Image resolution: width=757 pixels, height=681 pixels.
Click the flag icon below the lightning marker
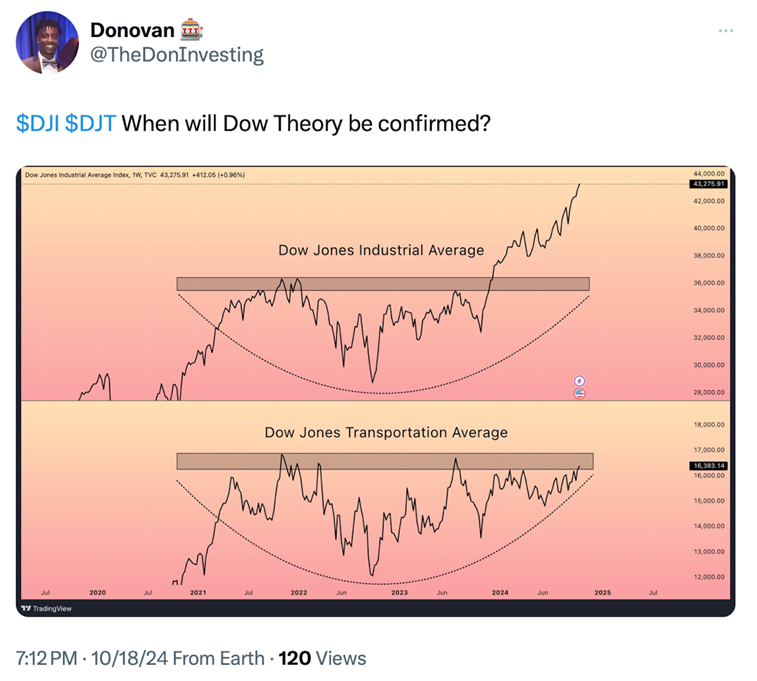(580, 393)
